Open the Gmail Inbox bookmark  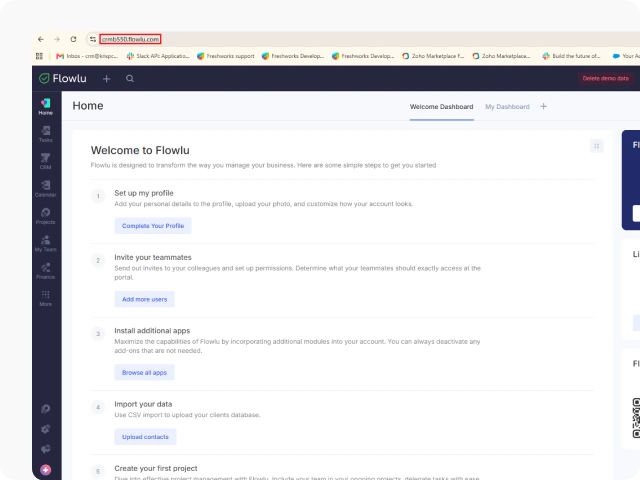(87, 56)
